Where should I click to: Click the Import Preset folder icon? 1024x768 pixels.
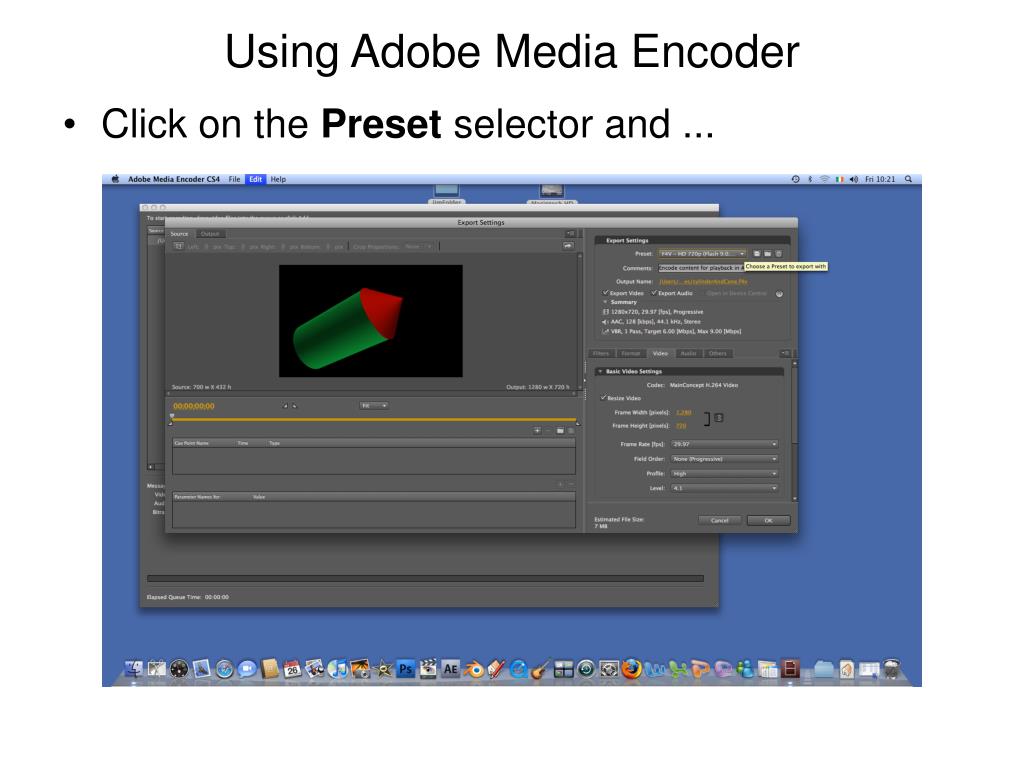click(x=768, y=253)
